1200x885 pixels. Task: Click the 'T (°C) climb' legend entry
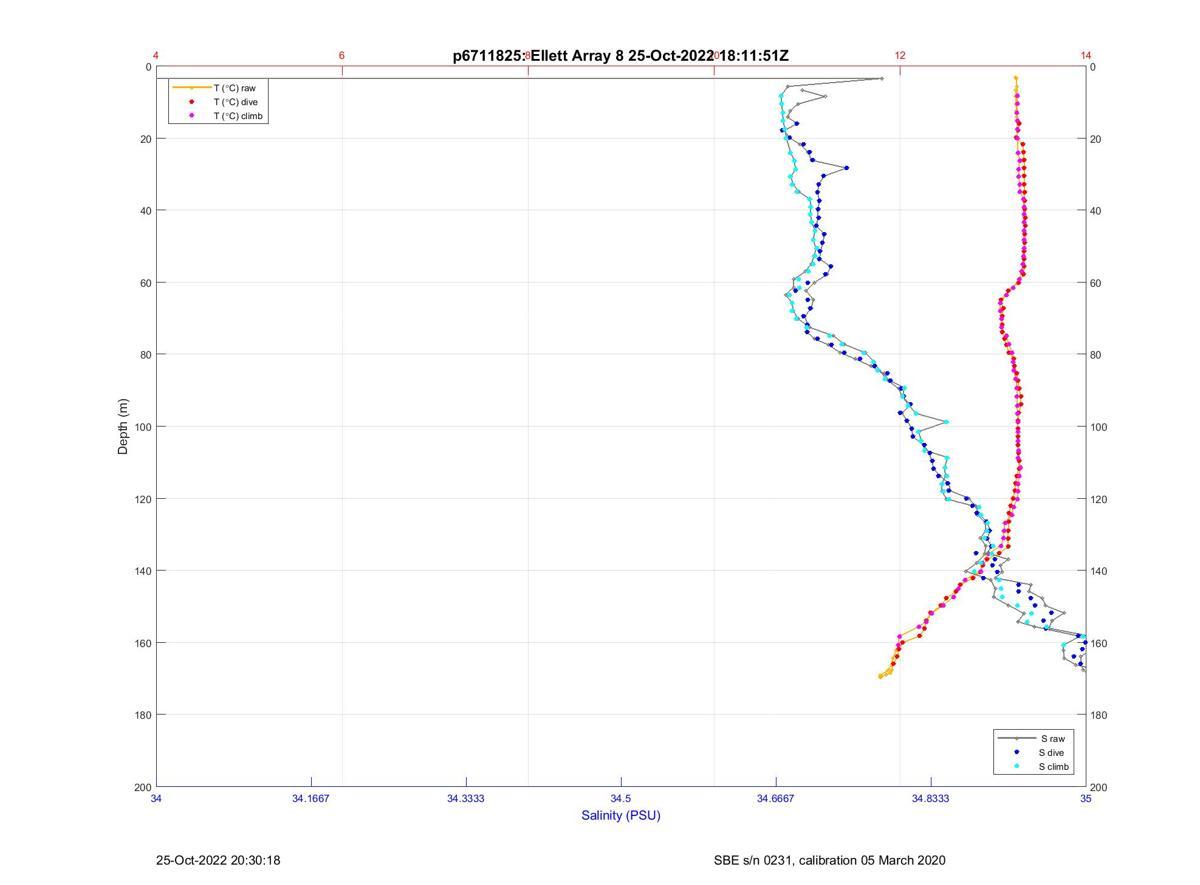pos(238,116)
